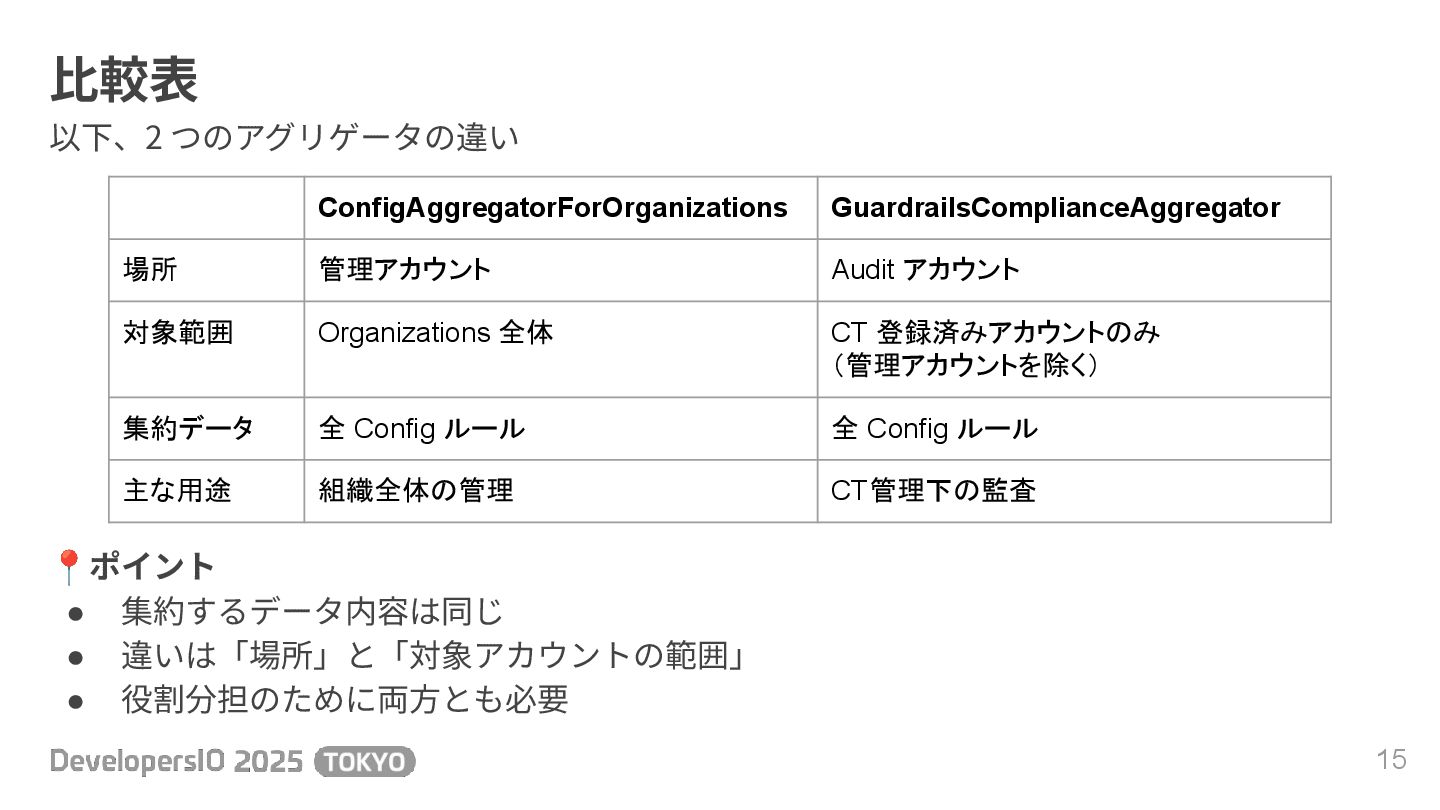Image resolution: width=1440 pixels, height=810 pixels.
Task: Click the DevelopersIO 2025 logo
Action: (x=177, y=762)
